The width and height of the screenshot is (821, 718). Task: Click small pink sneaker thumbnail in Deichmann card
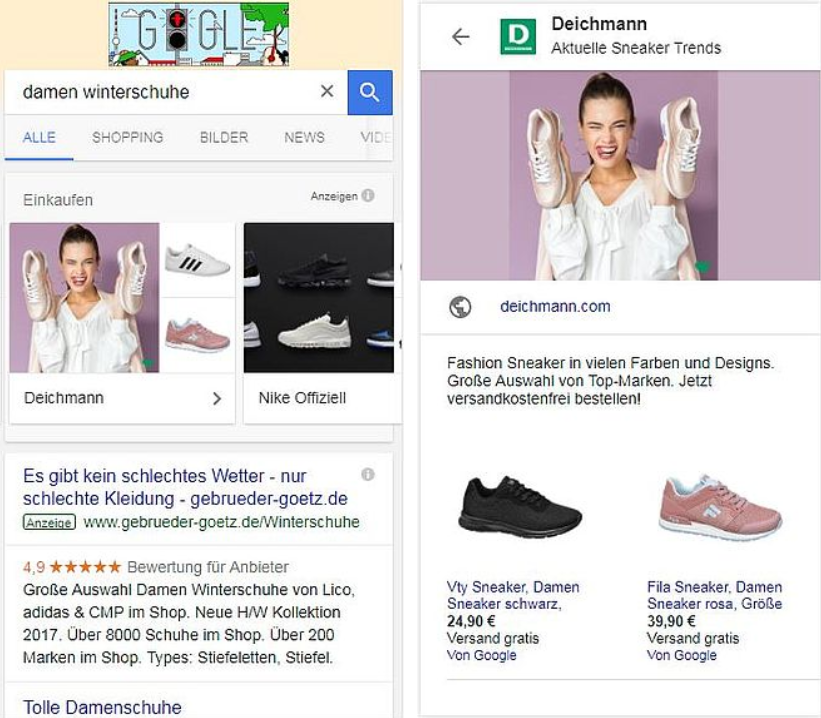tap(197, 335)
